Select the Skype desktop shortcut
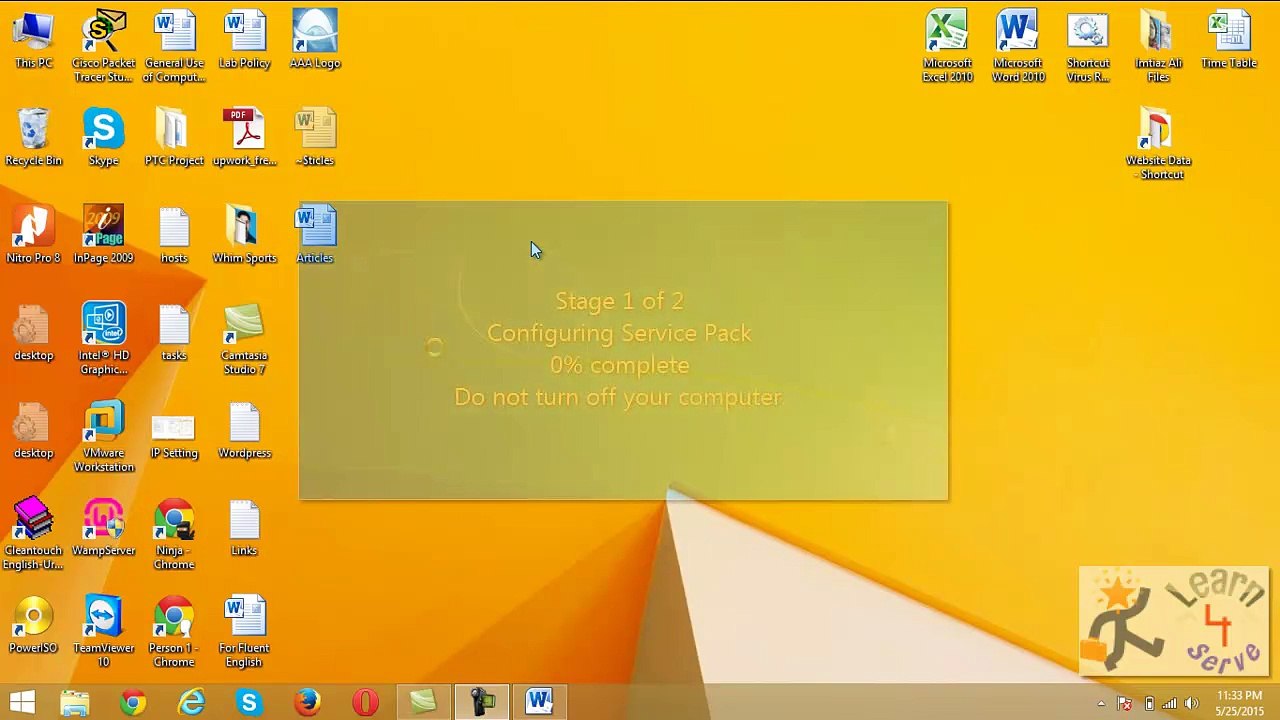This screenshot has height=720, width=1280. (x=103, y=137)
